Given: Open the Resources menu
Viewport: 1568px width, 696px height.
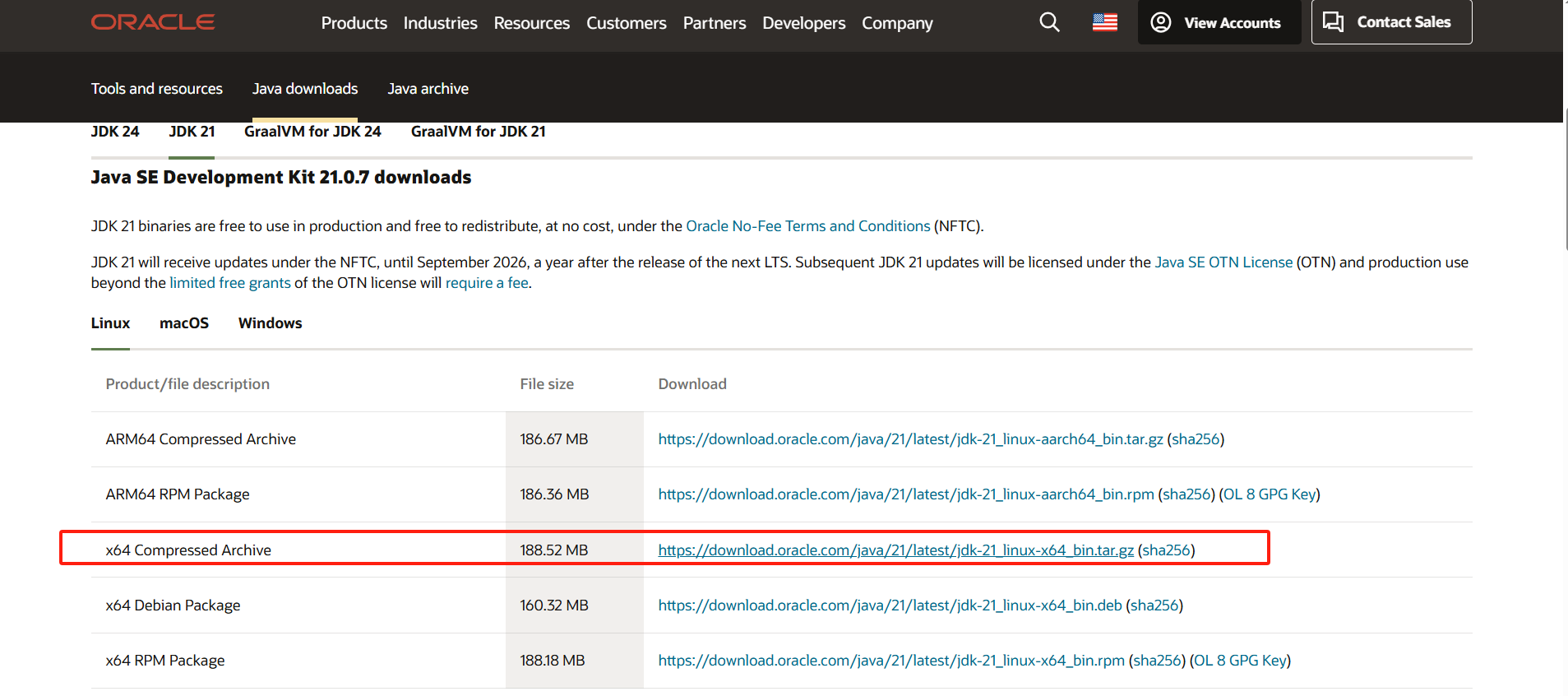Looking at the screenshot, I should pos(532,23).
